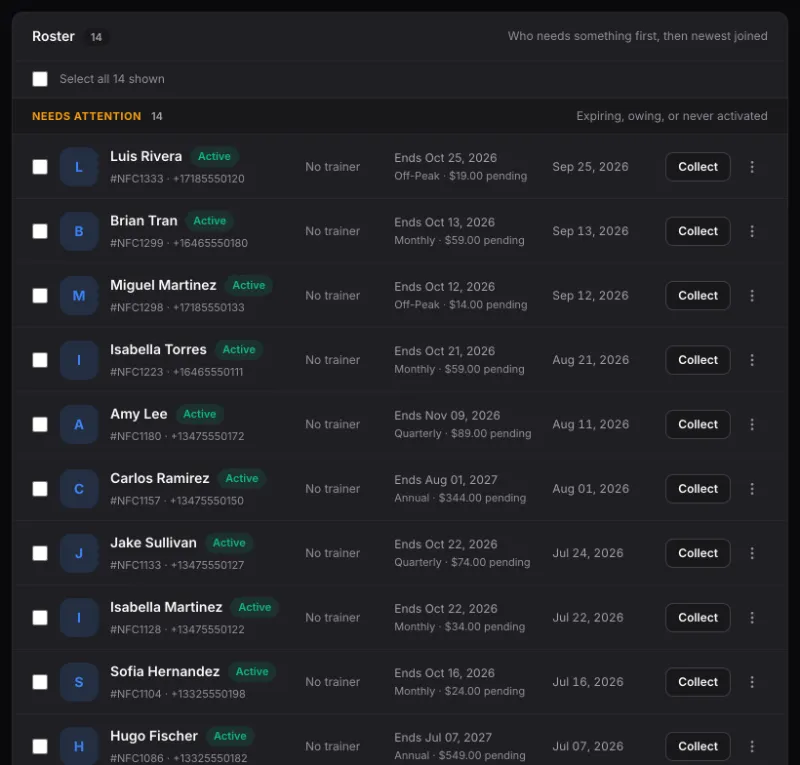
Task: Click member ID #NFC1223
Action: 137,372
